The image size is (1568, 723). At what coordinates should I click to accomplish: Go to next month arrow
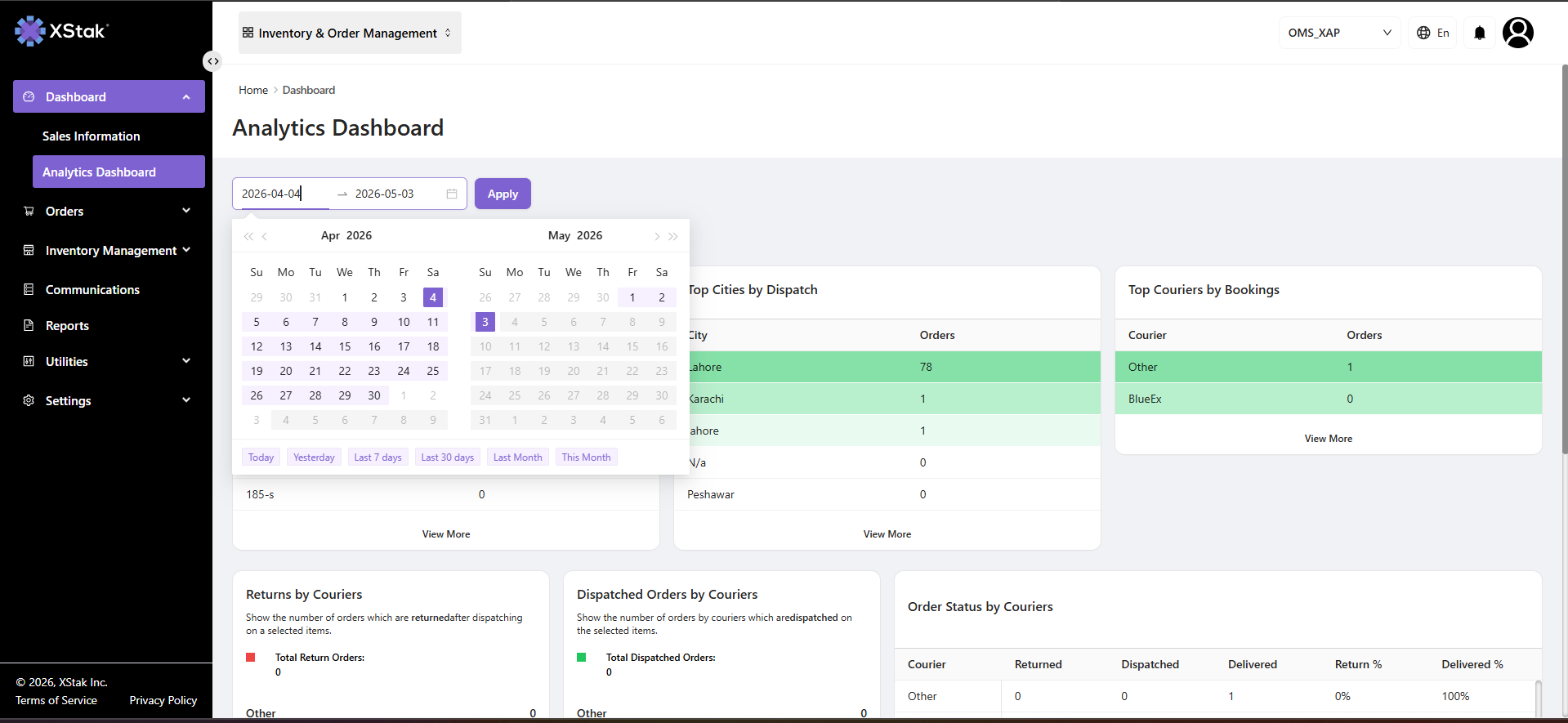click(656, 236)
